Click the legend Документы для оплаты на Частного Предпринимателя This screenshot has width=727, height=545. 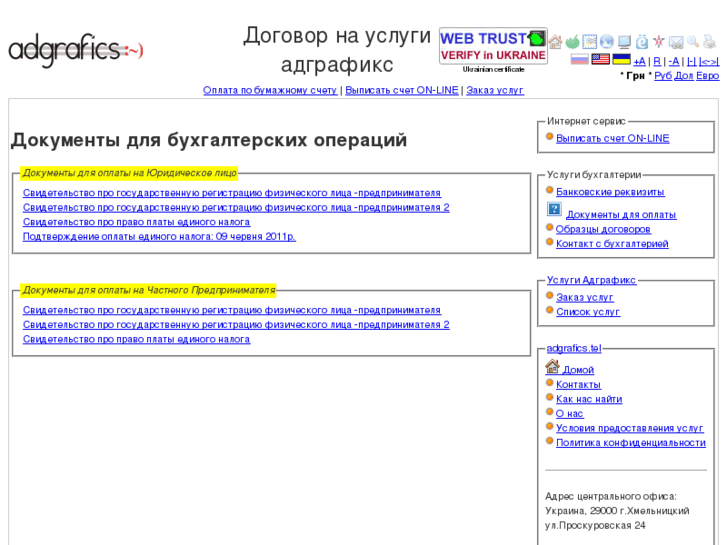[x=148, y=290]
